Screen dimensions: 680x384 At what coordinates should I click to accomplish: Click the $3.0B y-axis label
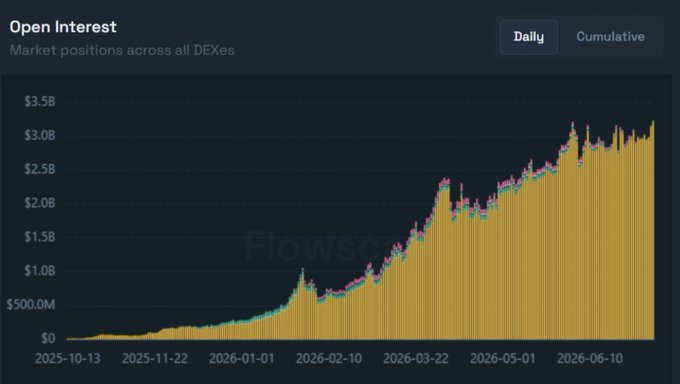tap(40, 135)
